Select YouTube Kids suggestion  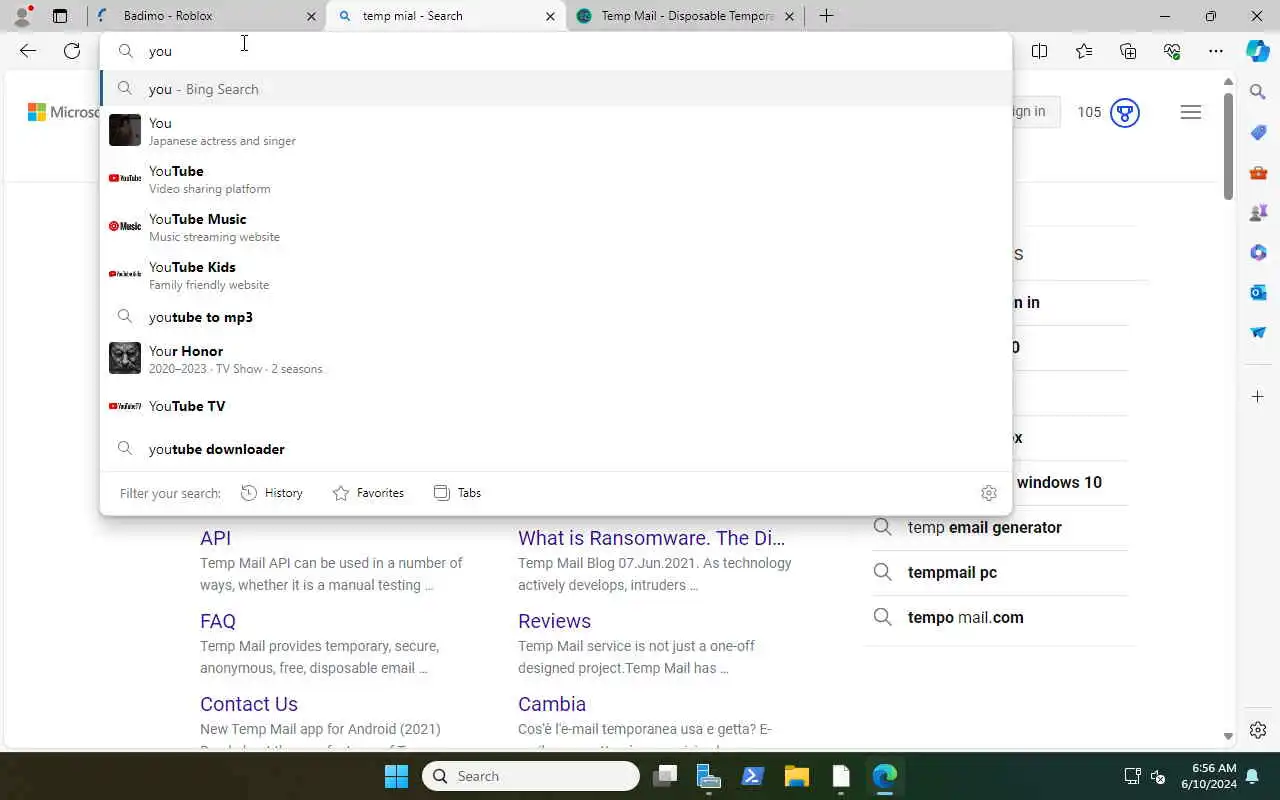[x=556, y=275]
